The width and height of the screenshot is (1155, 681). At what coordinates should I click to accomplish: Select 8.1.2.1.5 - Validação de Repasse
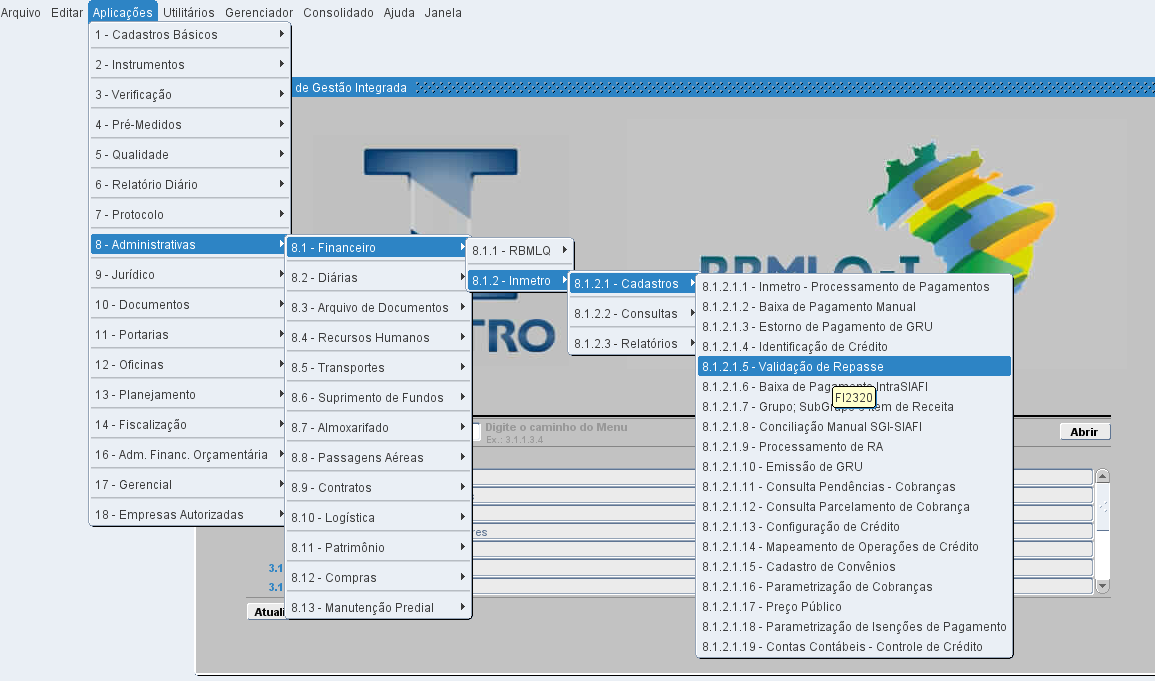click(854, 367)
